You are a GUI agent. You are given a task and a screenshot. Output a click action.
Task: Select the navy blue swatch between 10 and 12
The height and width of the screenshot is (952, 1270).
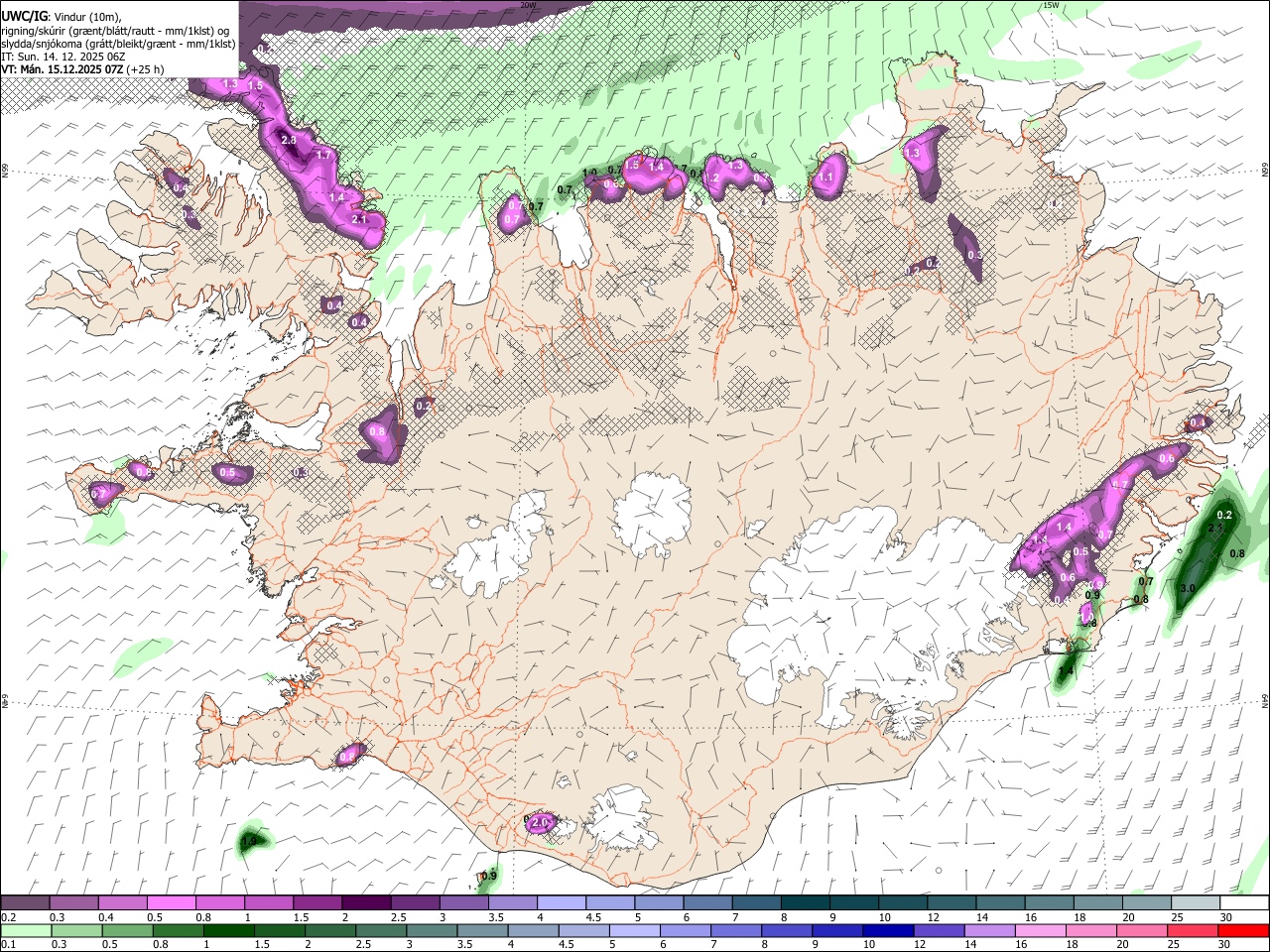(888, 930)
